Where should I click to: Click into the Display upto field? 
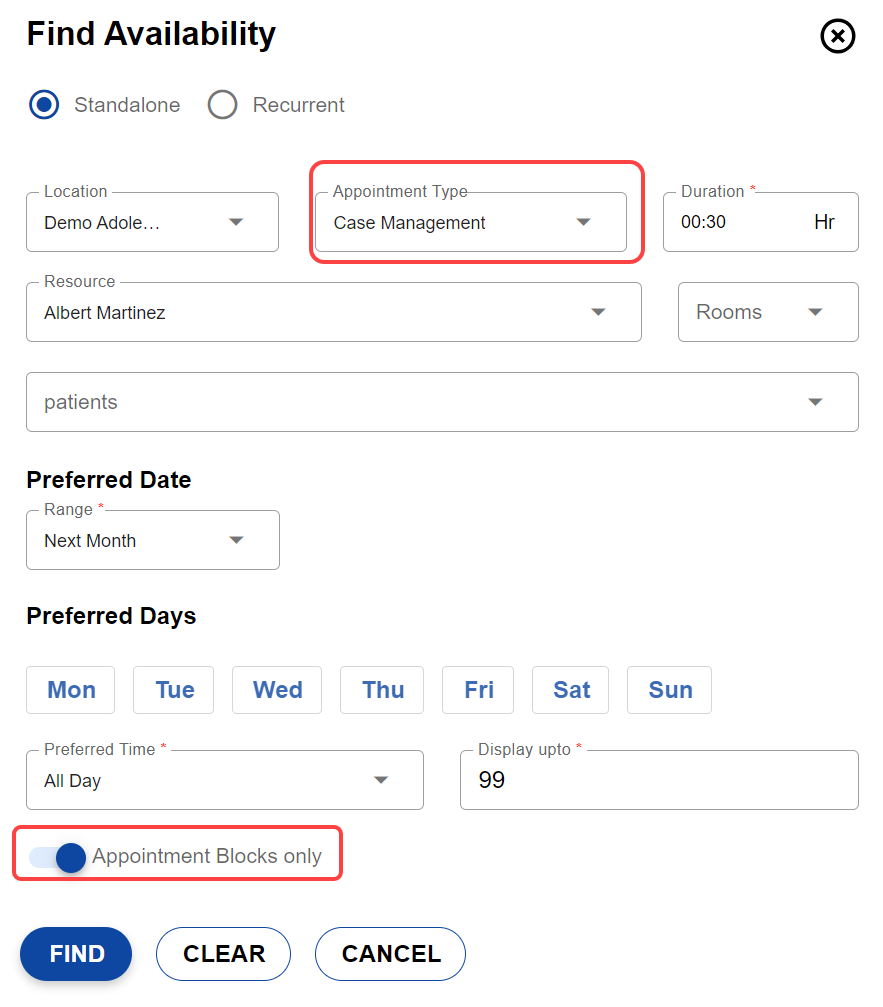click(658, 780)
